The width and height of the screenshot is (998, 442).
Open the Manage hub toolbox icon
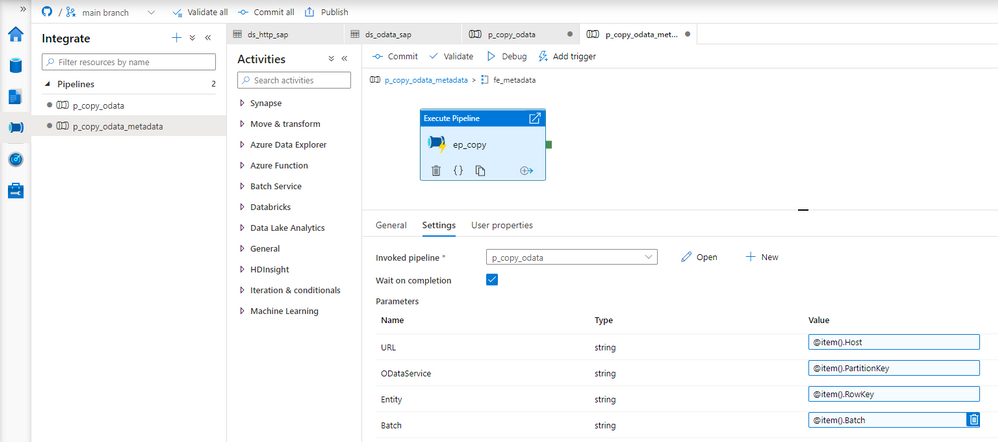pyautogui.click(x=15, y=190)
